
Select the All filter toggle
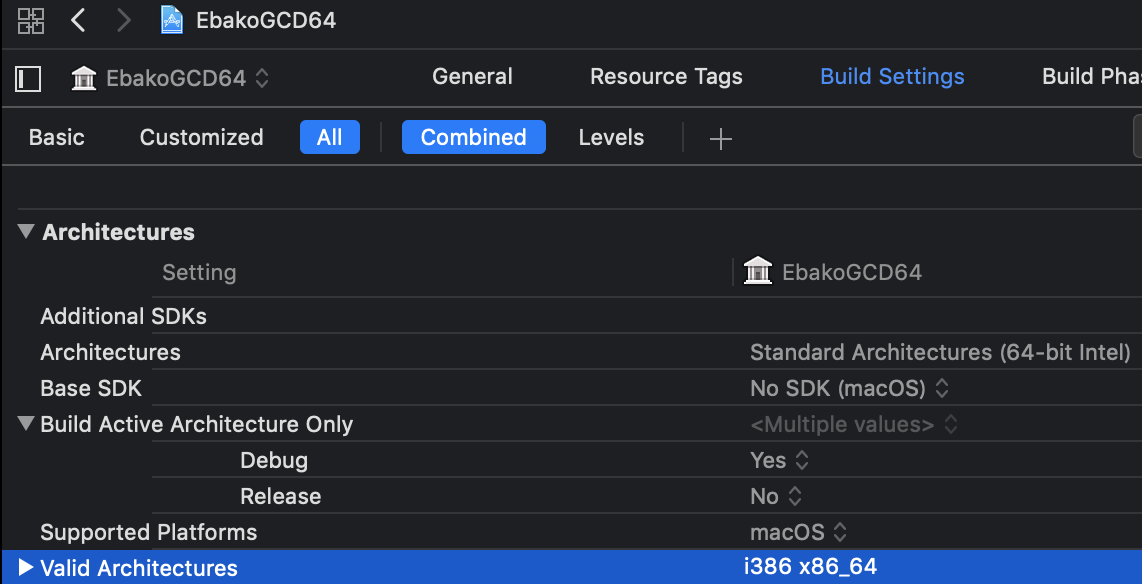(329, 138)
